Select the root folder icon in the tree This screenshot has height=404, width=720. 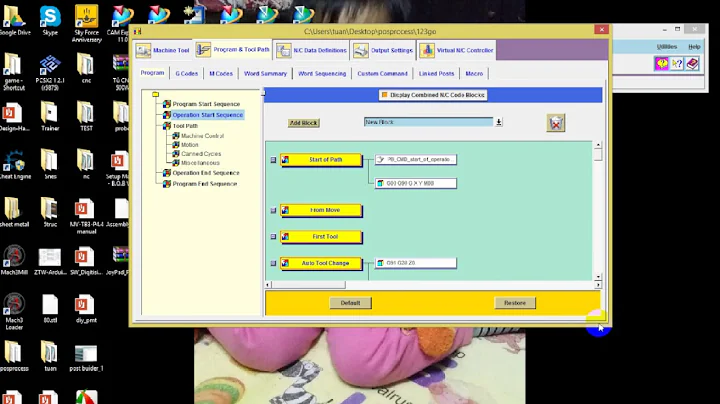tap(156, 94)
